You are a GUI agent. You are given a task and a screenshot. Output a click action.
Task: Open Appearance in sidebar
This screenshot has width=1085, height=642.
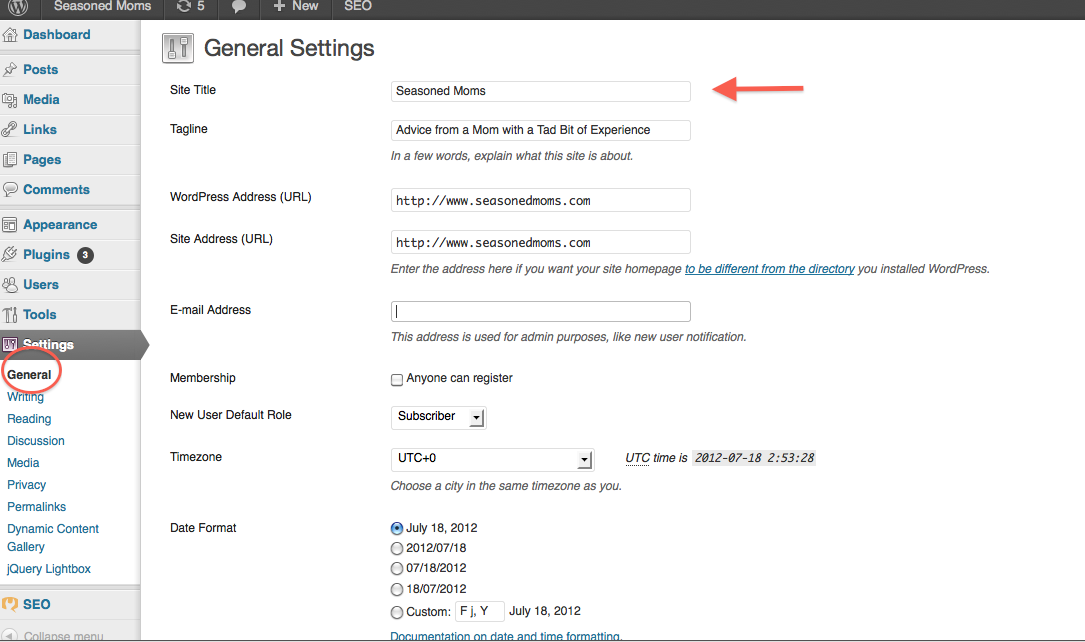click(60, 225)
